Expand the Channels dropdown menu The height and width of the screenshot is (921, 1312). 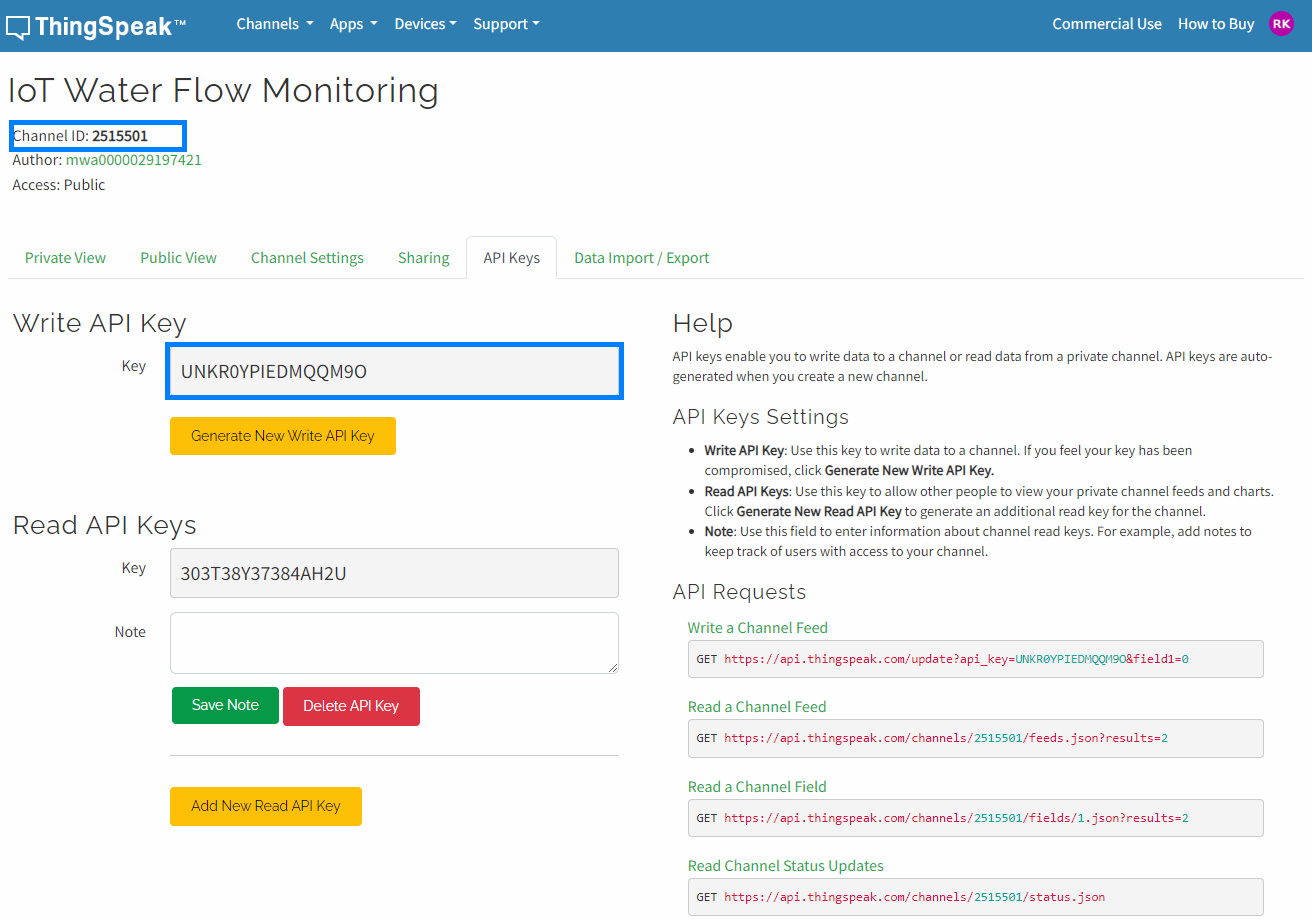pyautogui.click(x=275, y=24)
